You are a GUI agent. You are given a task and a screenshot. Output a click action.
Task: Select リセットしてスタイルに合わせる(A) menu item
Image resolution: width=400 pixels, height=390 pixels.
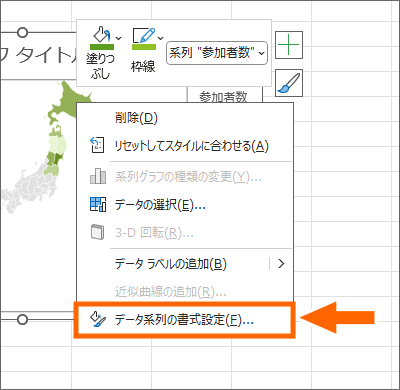point(191,146)
